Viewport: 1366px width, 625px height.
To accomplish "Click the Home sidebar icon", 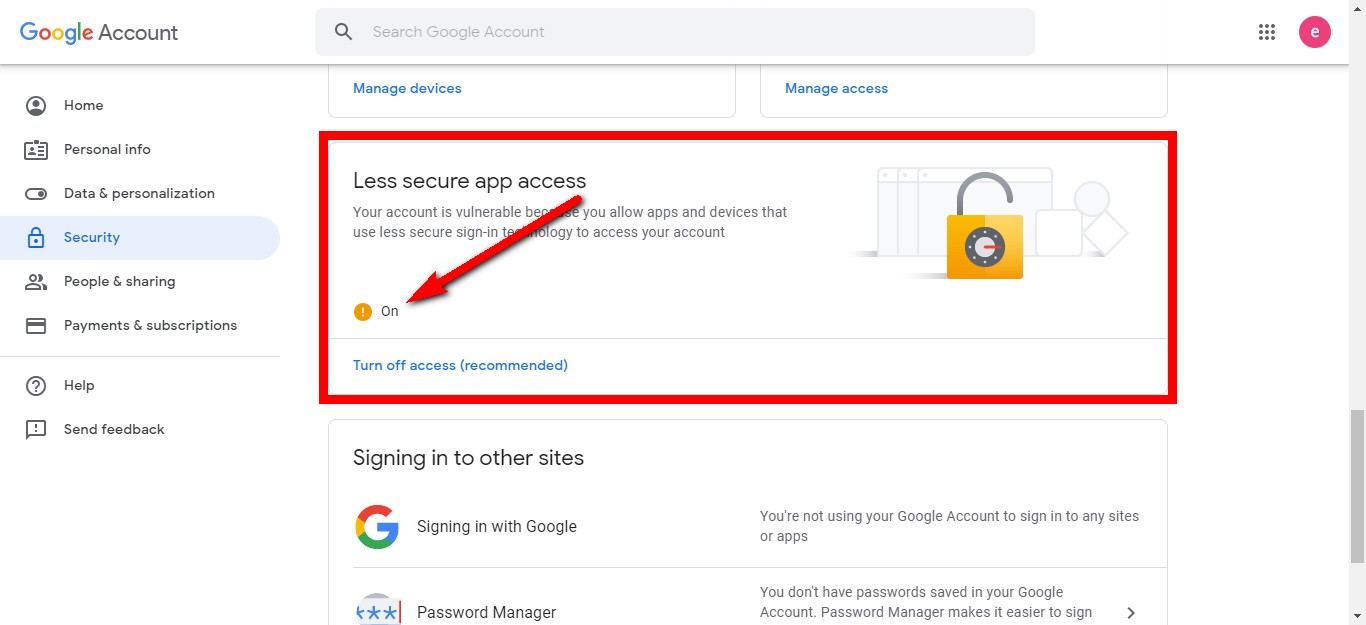I will tap(36, 105).
